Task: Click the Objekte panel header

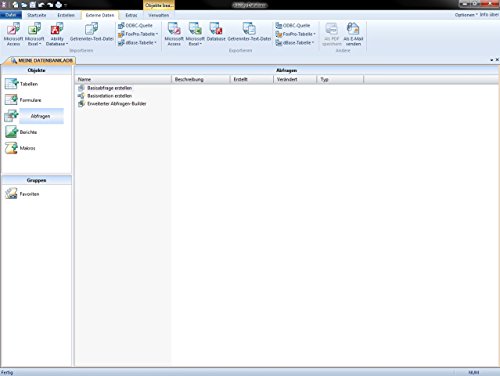Action: 36,70
